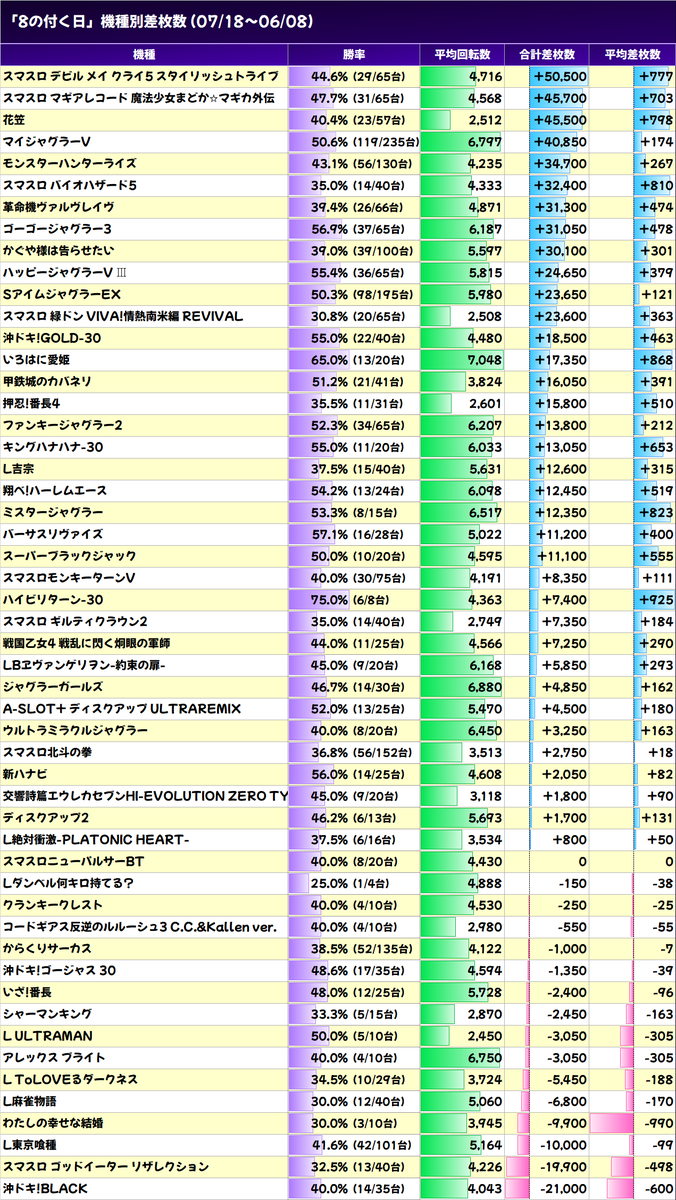Select machine name アレックス ブライト
This screenshot has height=1200, width=676.
[x=55, y=1058]
